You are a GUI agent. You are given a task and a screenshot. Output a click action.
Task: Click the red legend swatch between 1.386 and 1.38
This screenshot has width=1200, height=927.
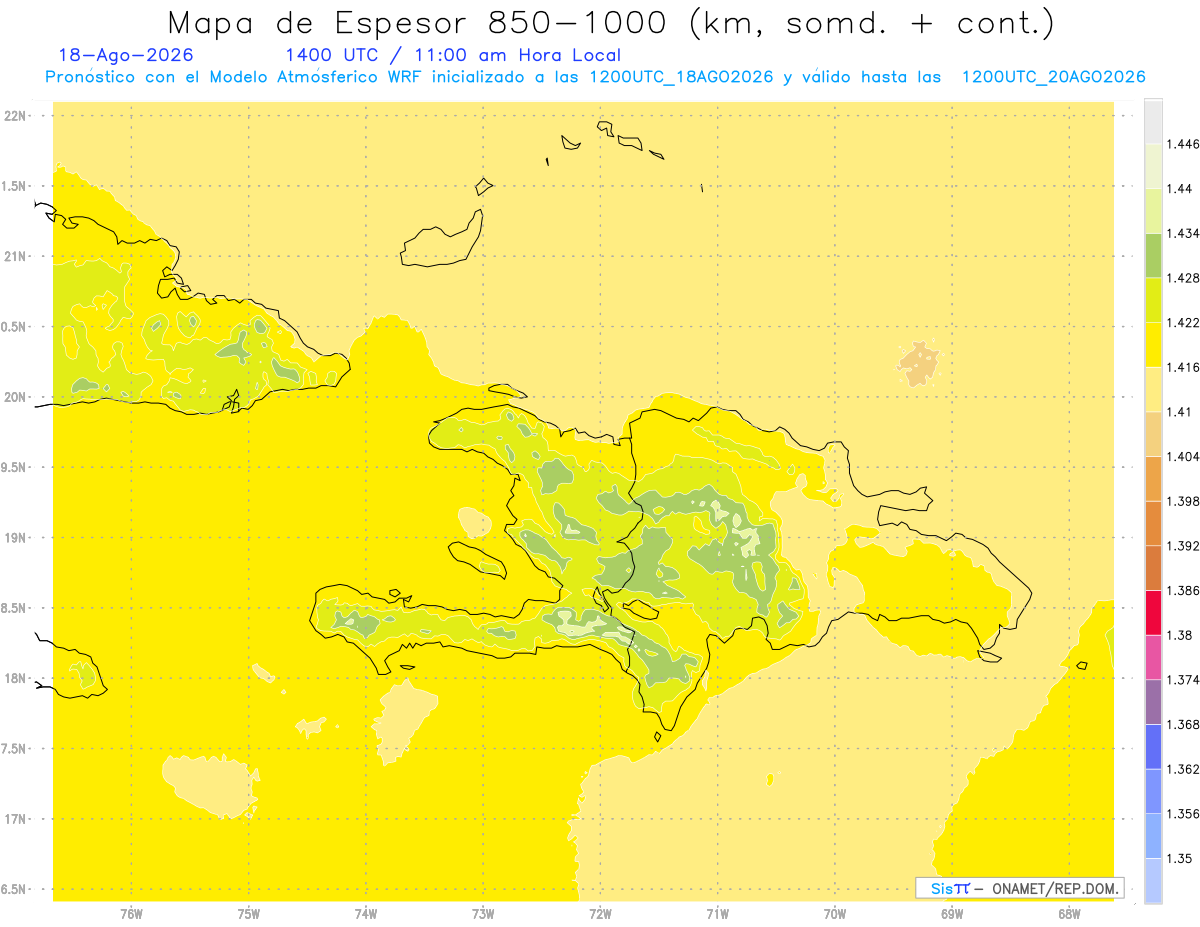point(1153,612)
